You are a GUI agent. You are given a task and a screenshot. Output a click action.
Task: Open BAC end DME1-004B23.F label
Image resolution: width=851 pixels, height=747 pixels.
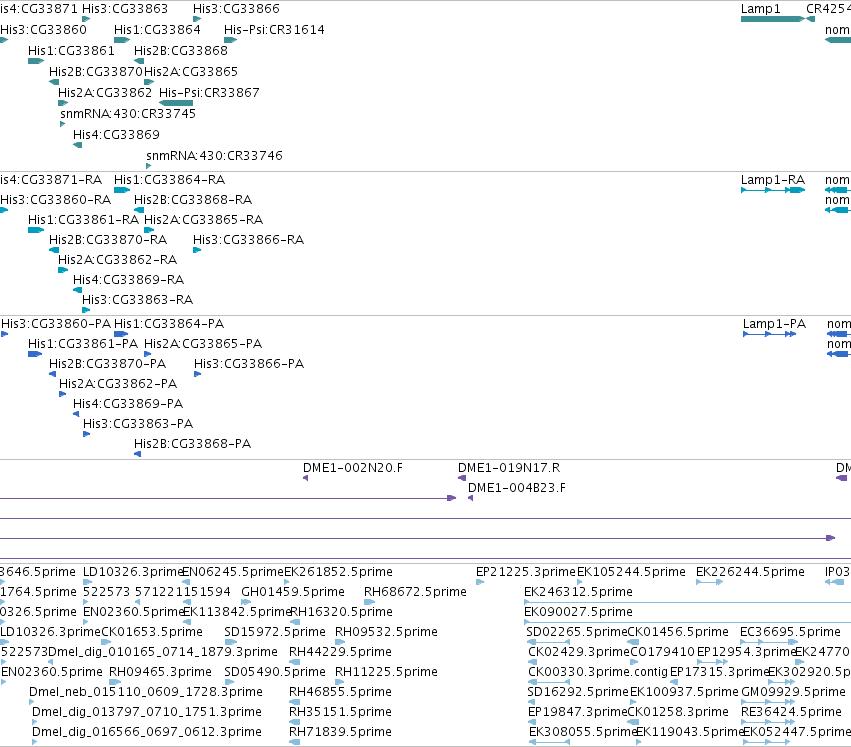pyautogui.click(x=517, y=489)
